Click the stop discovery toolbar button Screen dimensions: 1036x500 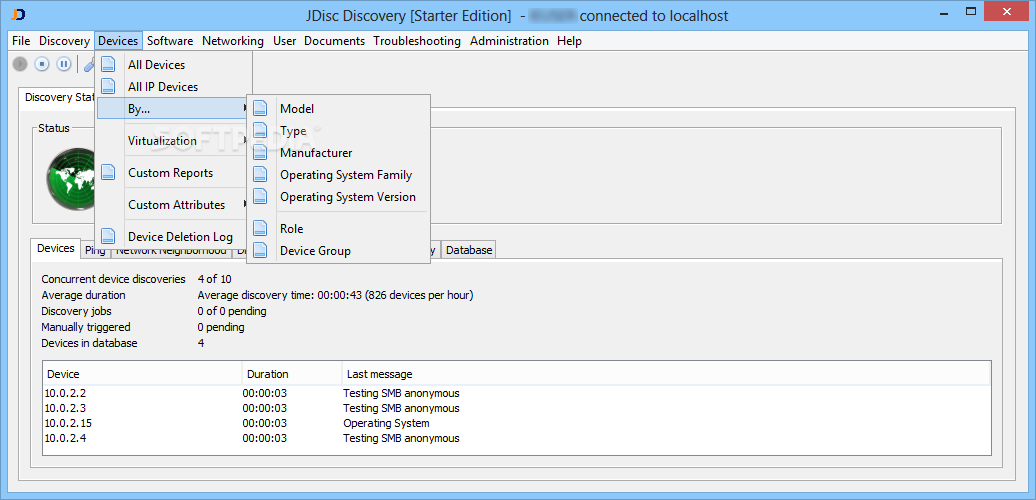pyautogui.click(x=42, y=64)
